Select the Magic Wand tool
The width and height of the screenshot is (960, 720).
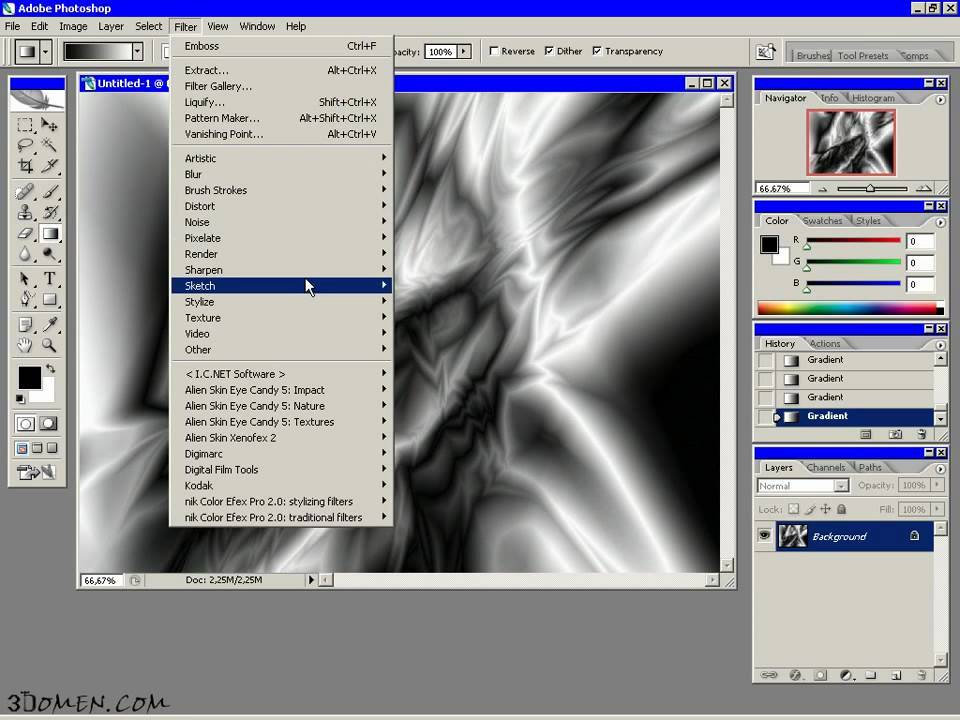pos(49,145)
